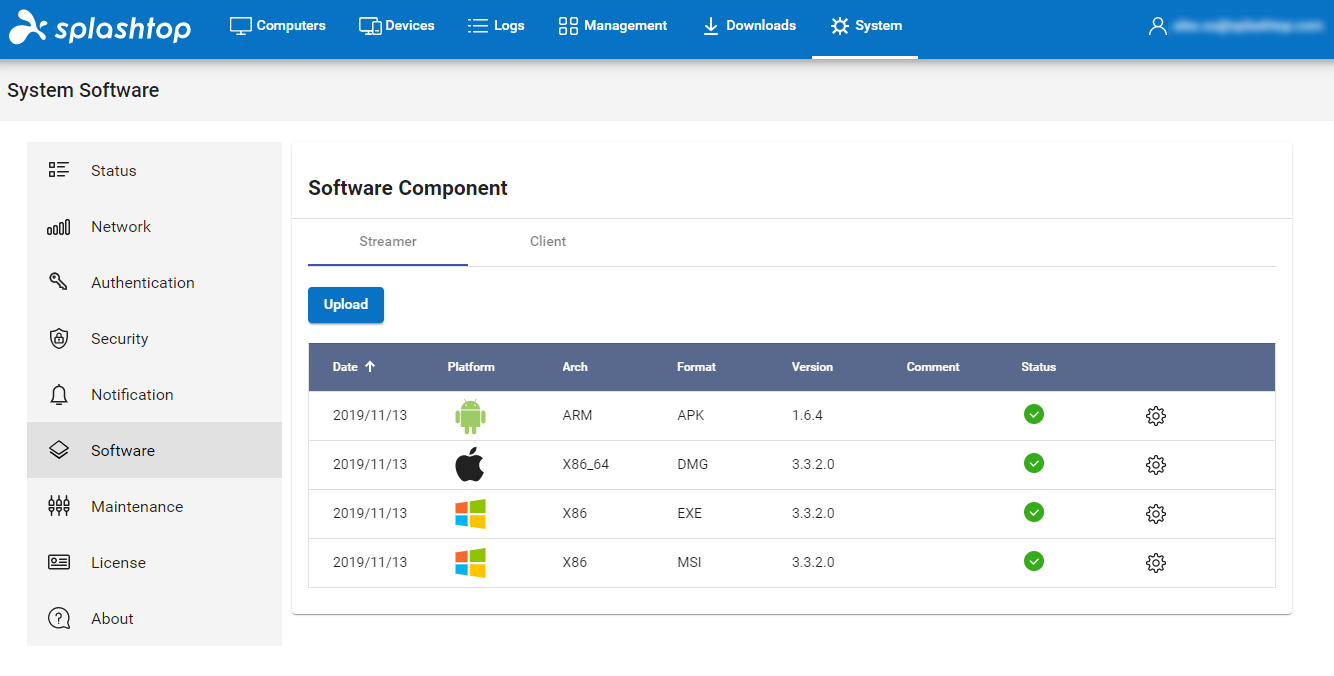Click the Android platform icon
The image size is (1334, 676).
(470, 416)
